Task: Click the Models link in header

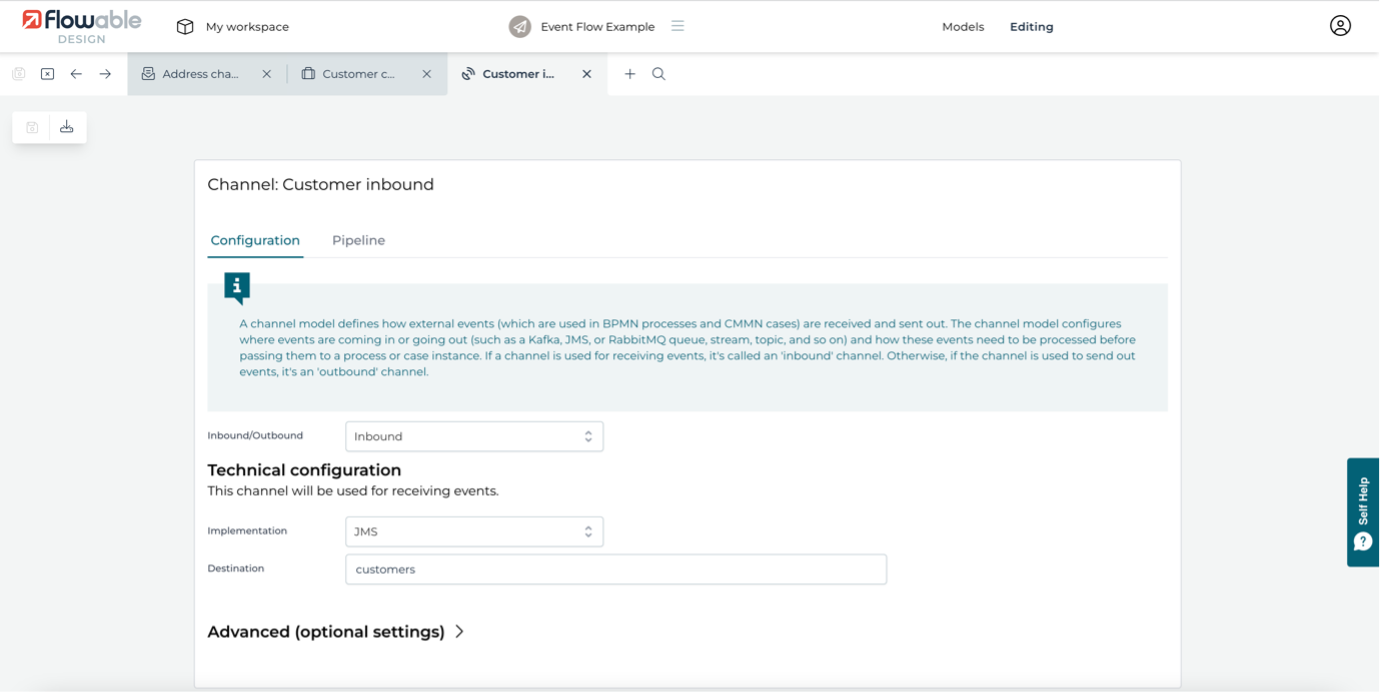Action: pos(963,27)
